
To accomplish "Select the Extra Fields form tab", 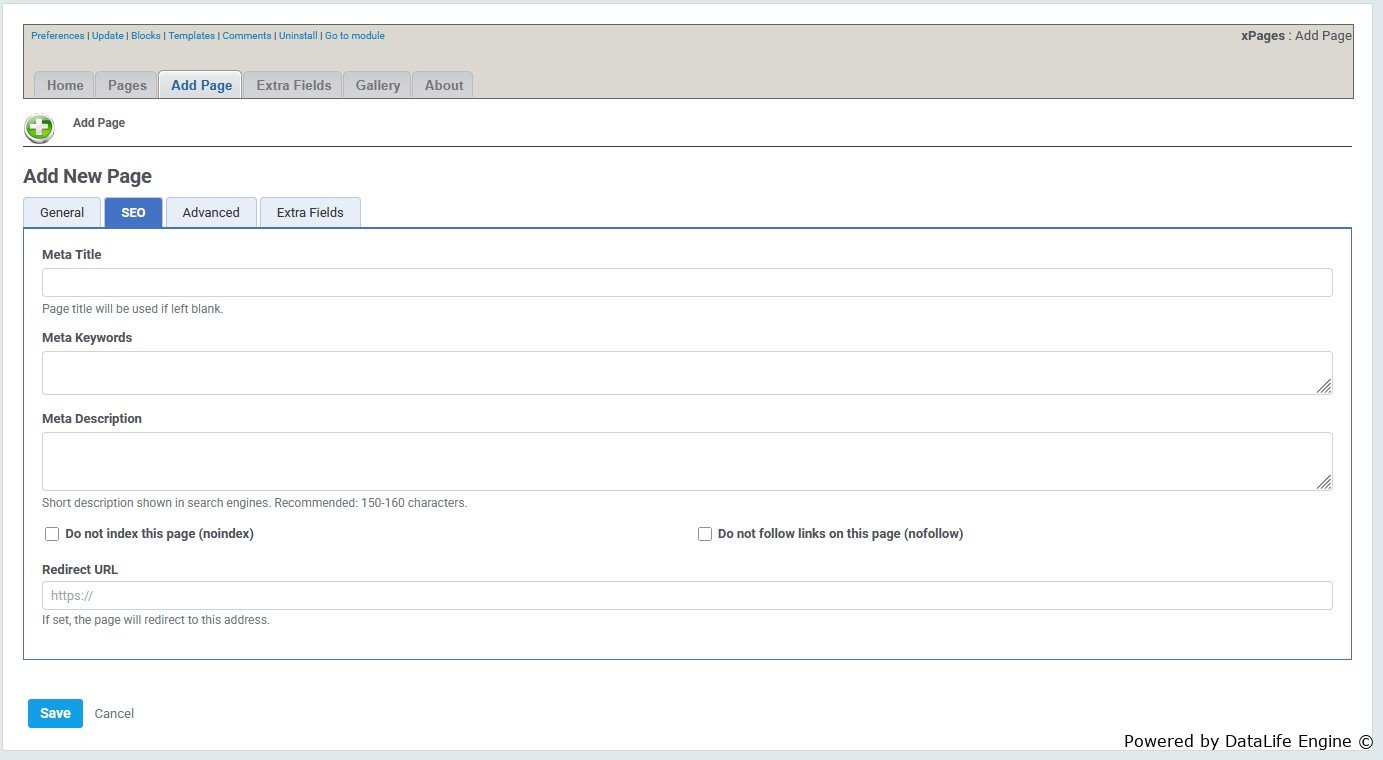I will tap(310, 213).
